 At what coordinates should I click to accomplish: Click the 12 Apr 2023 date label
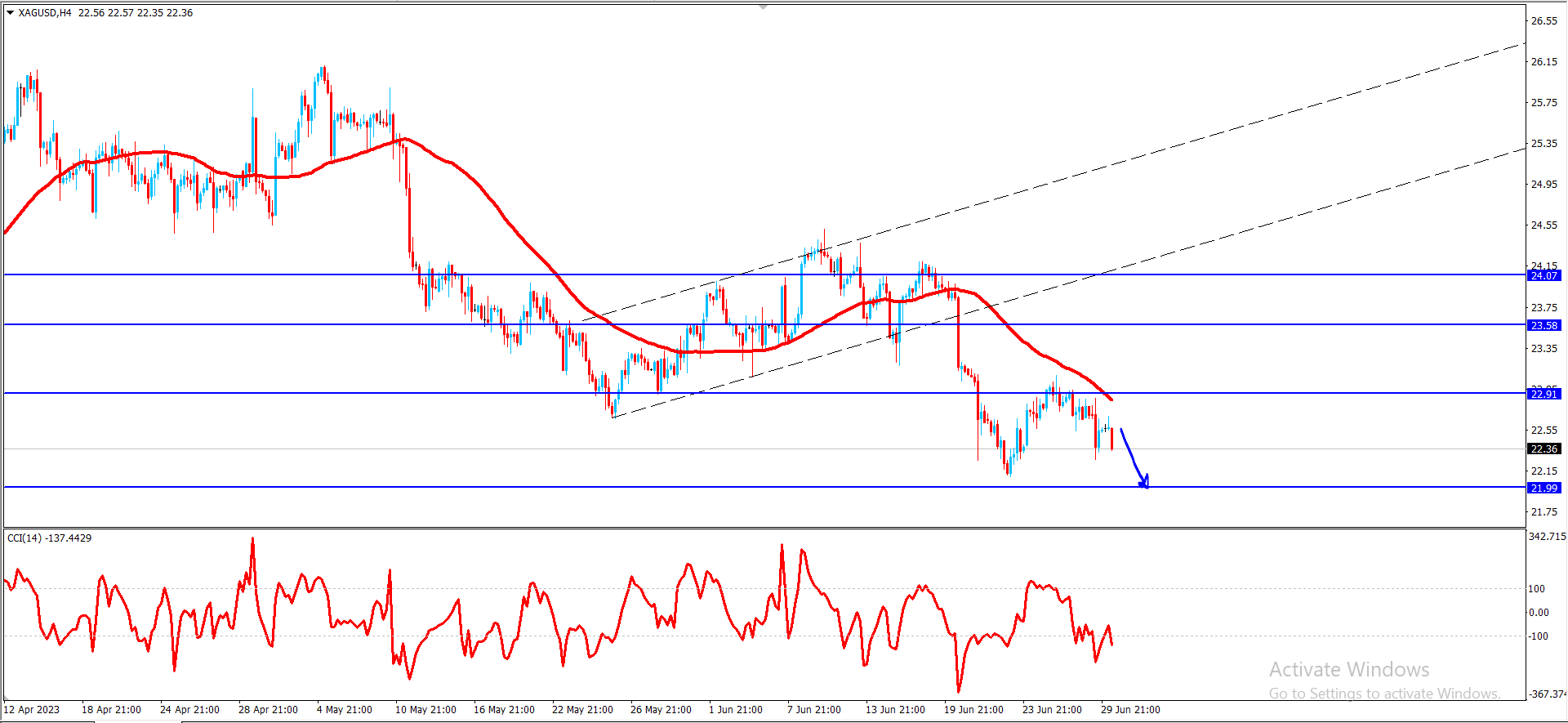(x=33, y=709)
